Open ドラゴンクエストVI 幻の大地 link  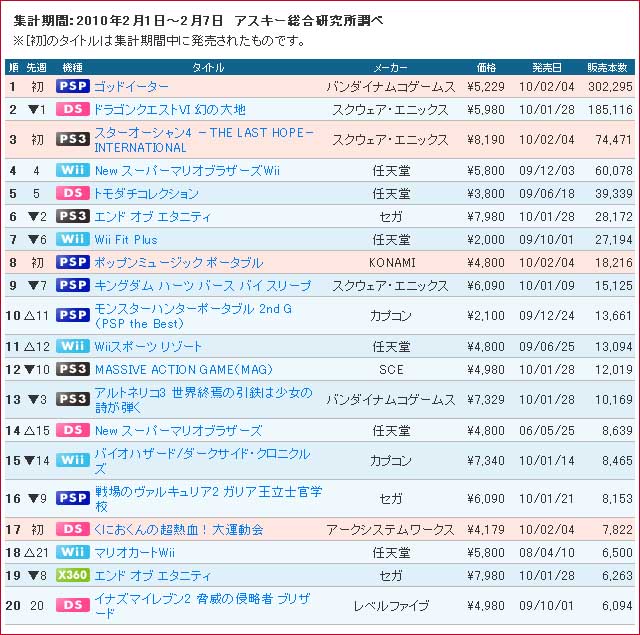[169, 109]
